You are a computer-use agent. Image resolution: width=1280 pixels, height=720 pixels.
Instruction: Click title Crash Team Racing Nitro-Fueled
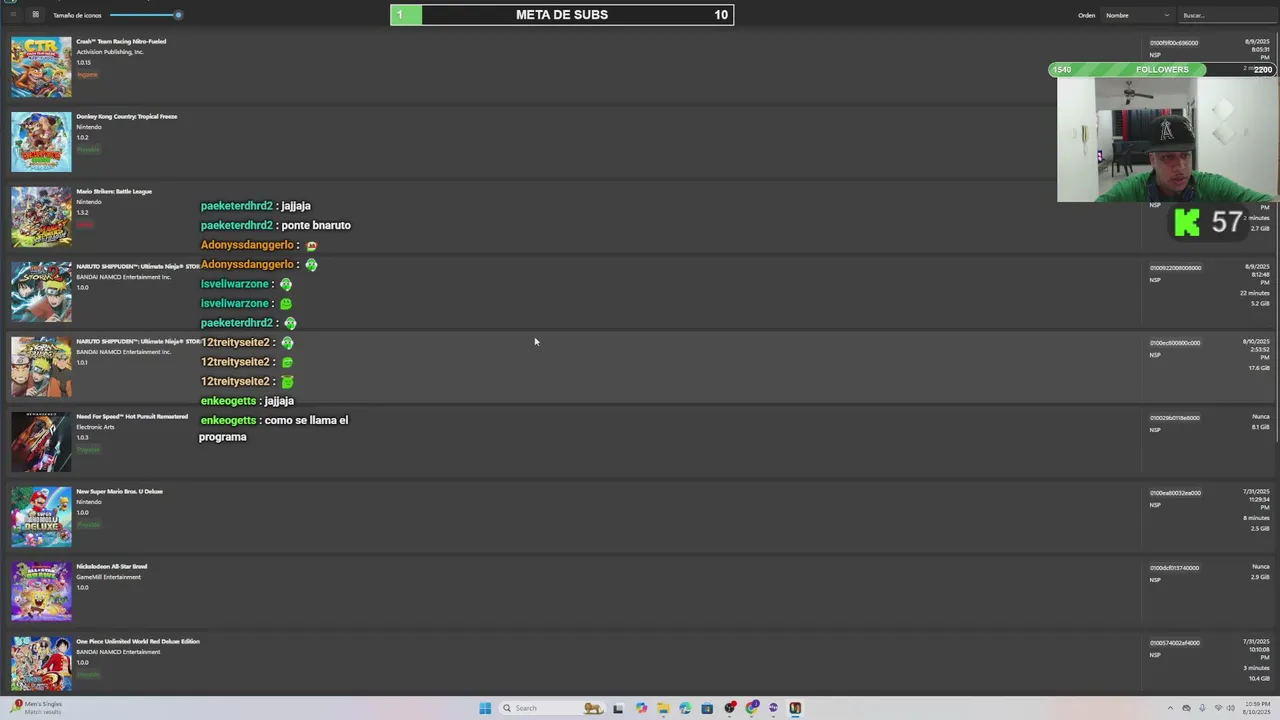(121, 41)
